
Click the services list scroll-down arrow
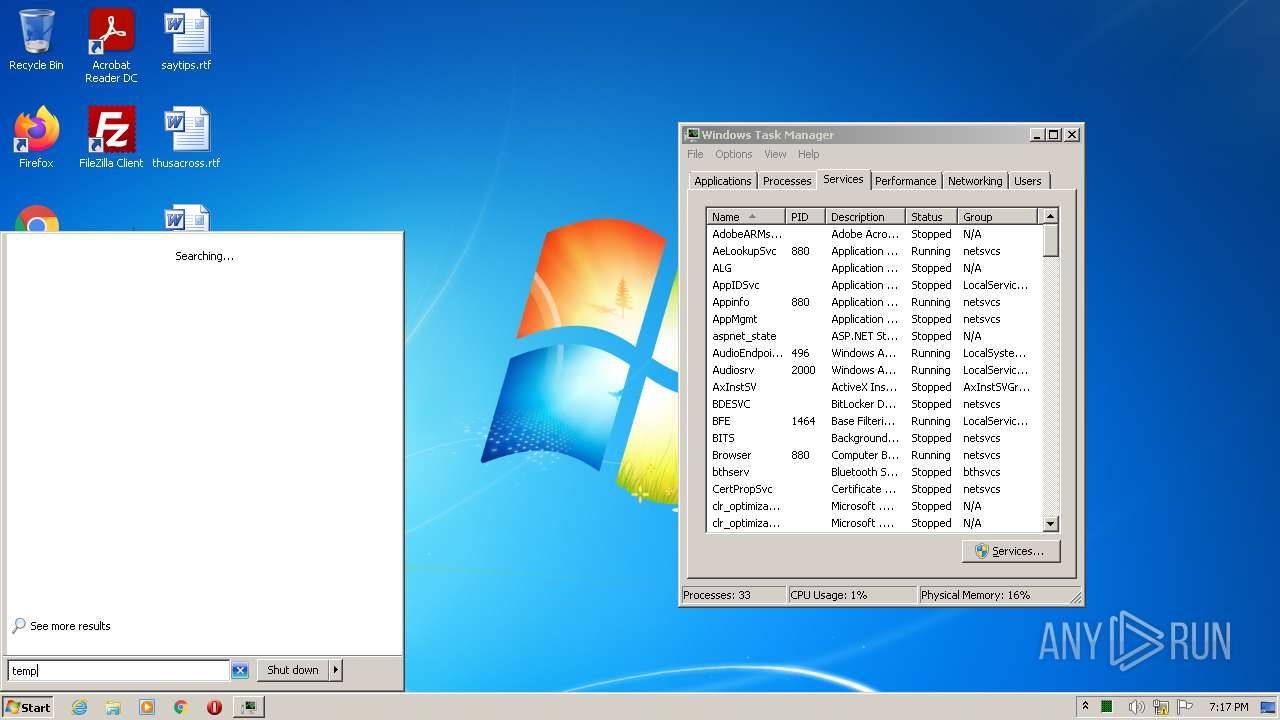1050,524
